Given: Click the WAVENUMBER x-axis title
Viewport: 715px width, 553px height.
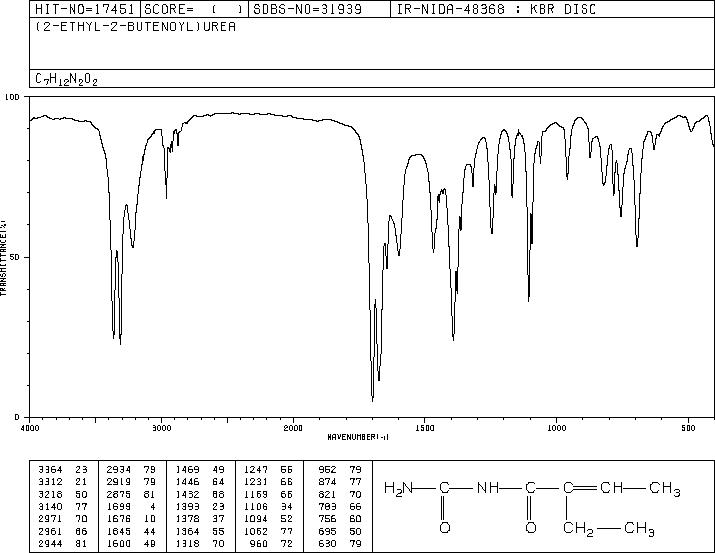Looking at the screenshot, I should (358, 437).
